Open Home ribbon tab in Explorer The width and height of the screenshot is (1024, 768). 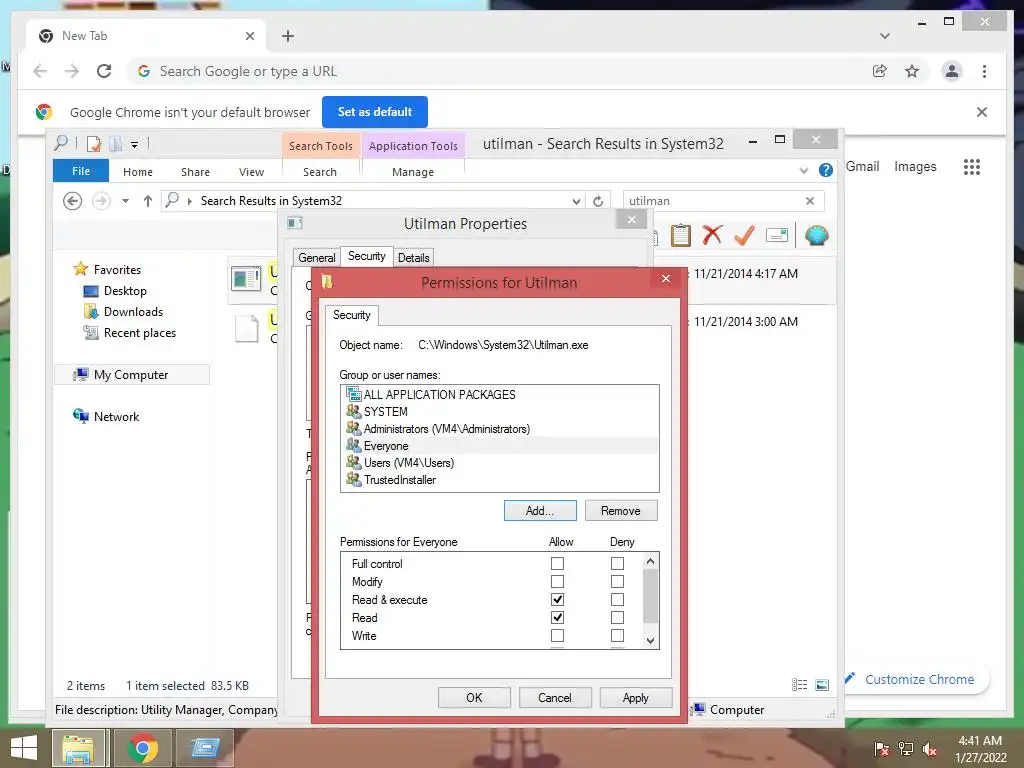pos(138,172)
